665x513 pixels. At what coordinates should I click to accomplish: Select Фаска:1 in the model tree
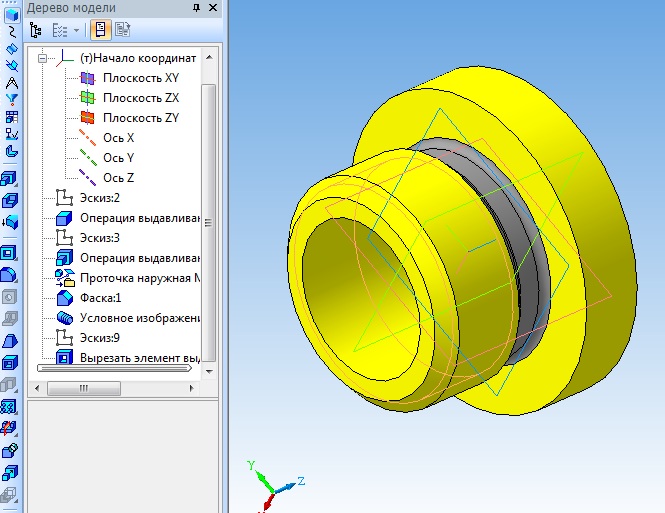tap(101, 298)
